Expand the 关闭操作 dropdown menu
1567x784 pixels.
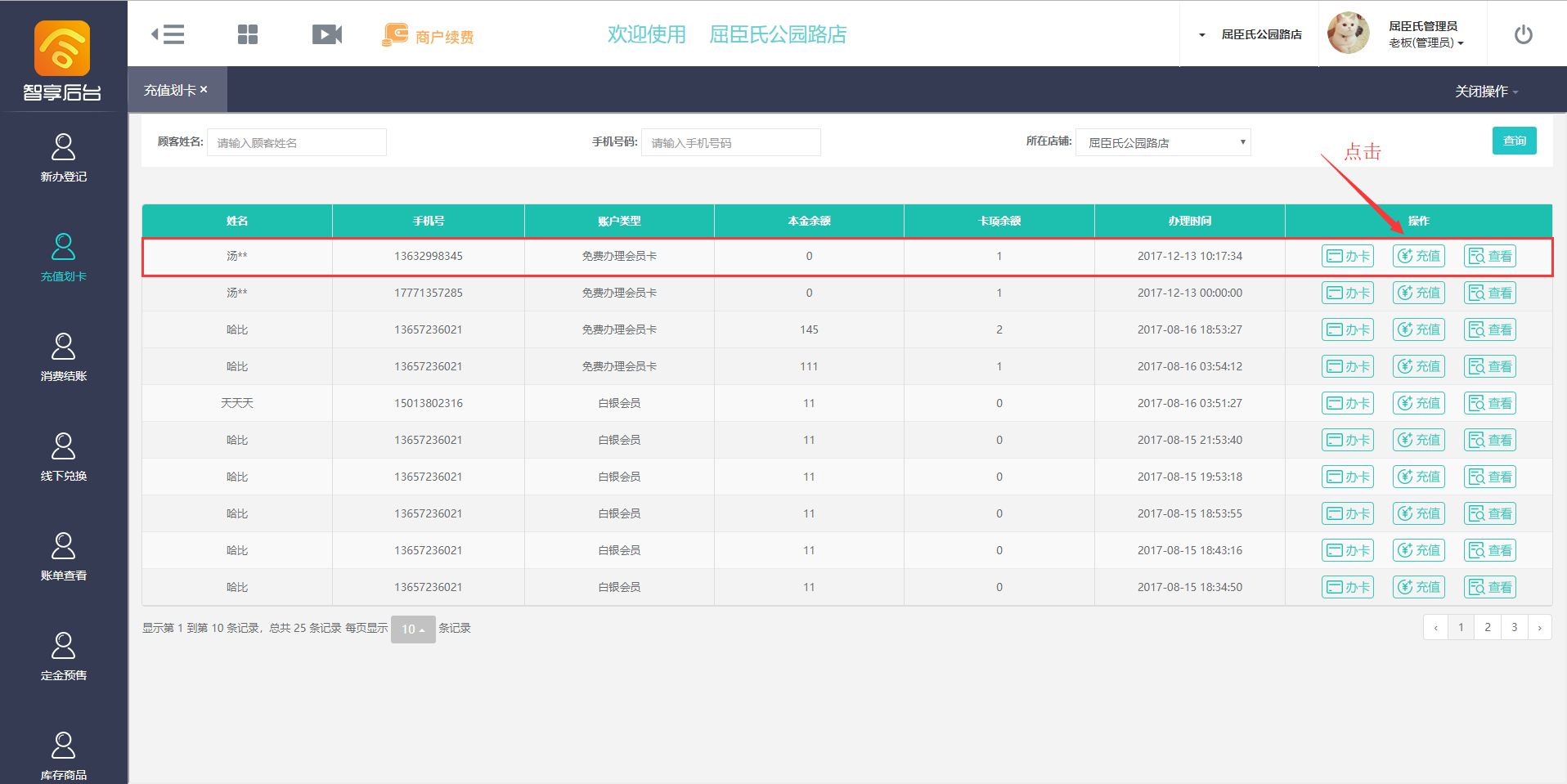point(1486,91)
